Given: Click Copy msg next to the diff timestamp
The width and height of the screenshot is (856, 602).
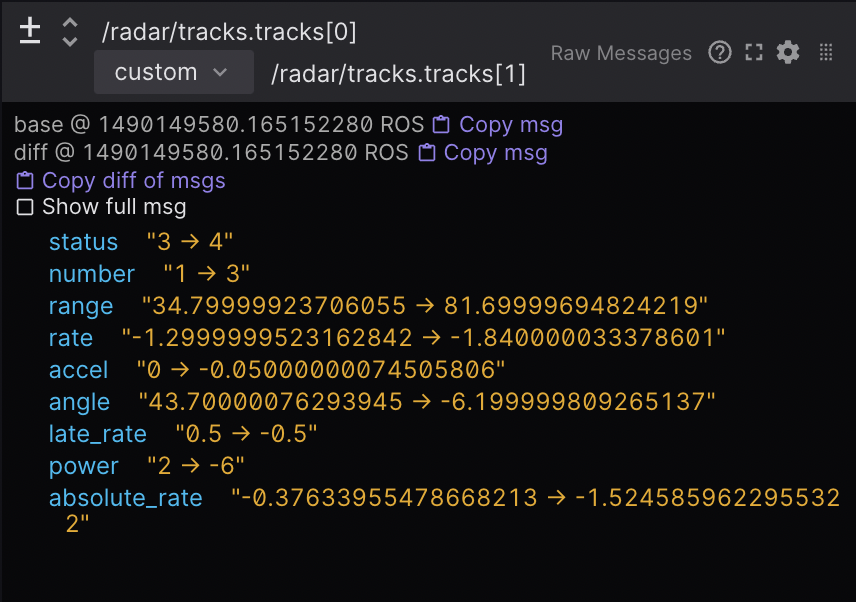Looking at the screenshot, I should [496, 153].
